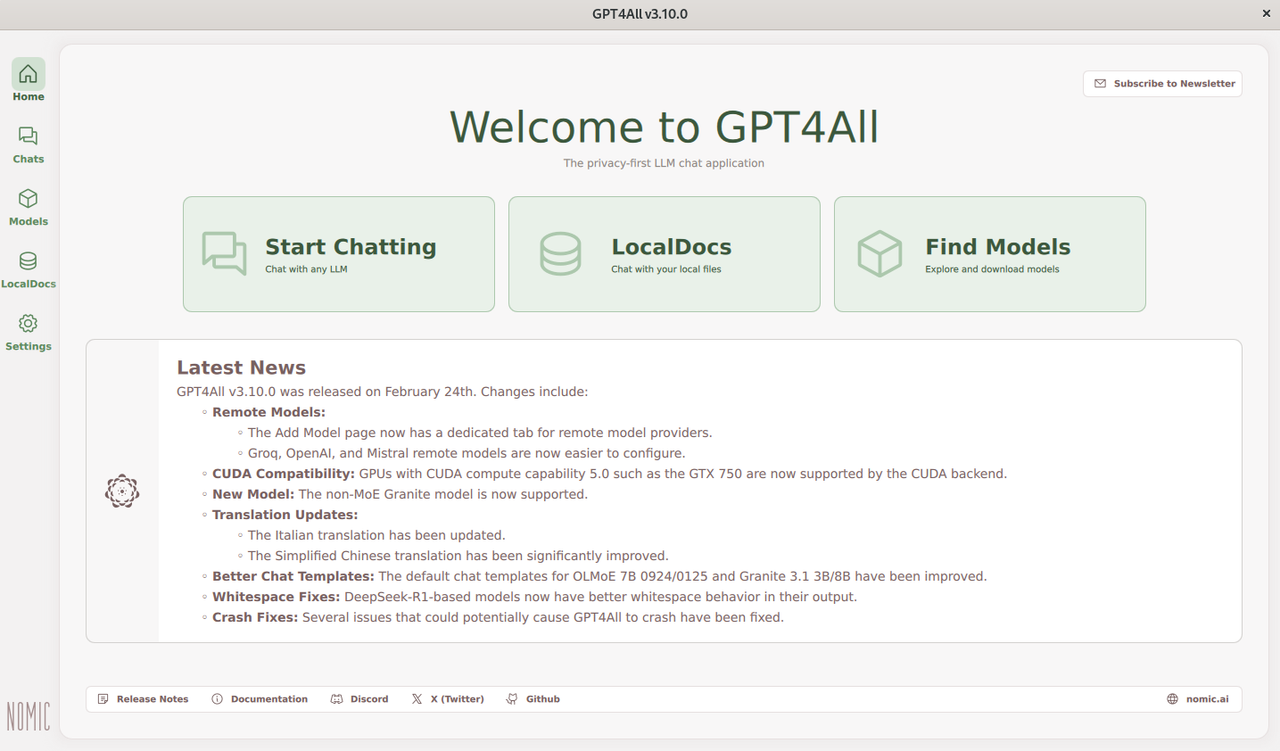
Task: Switch to the Models label in sidebar
Action: click(x=28, y=222)
